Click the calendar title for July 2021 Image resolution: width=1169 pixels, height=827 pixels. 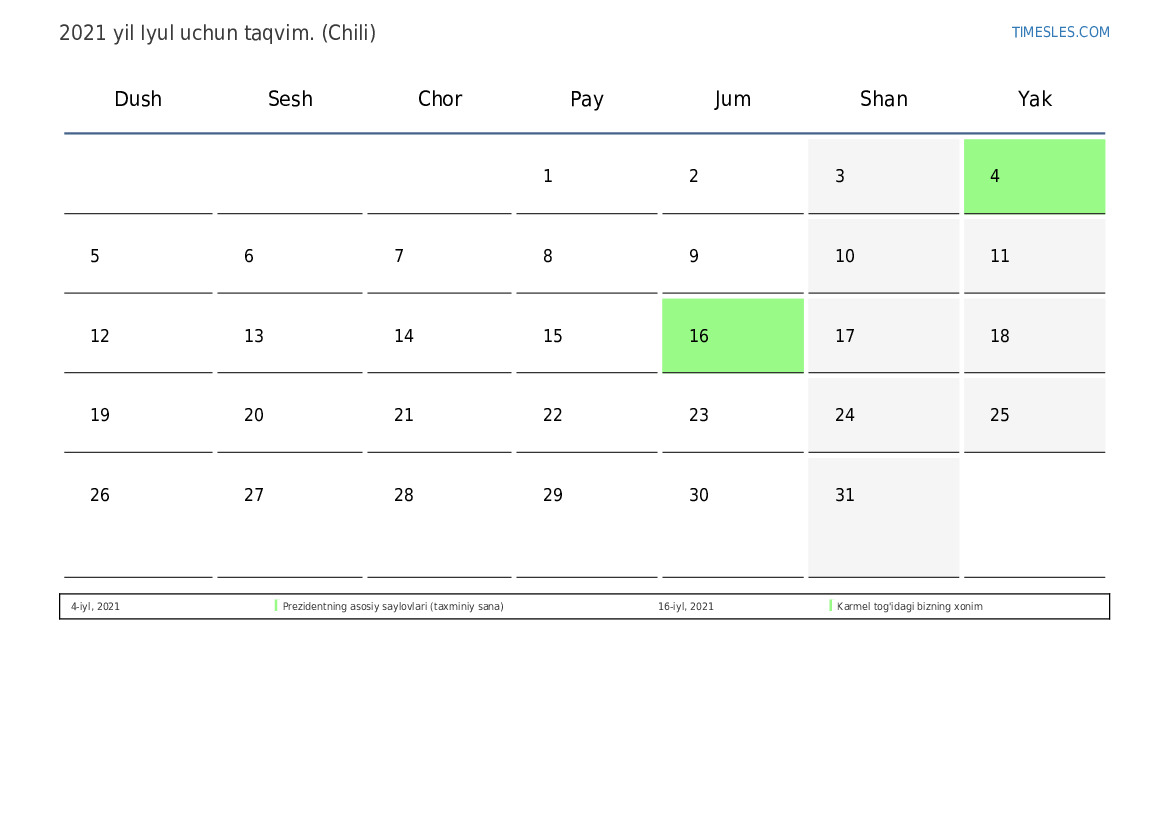pyautogui.click(x=217, y=33)
